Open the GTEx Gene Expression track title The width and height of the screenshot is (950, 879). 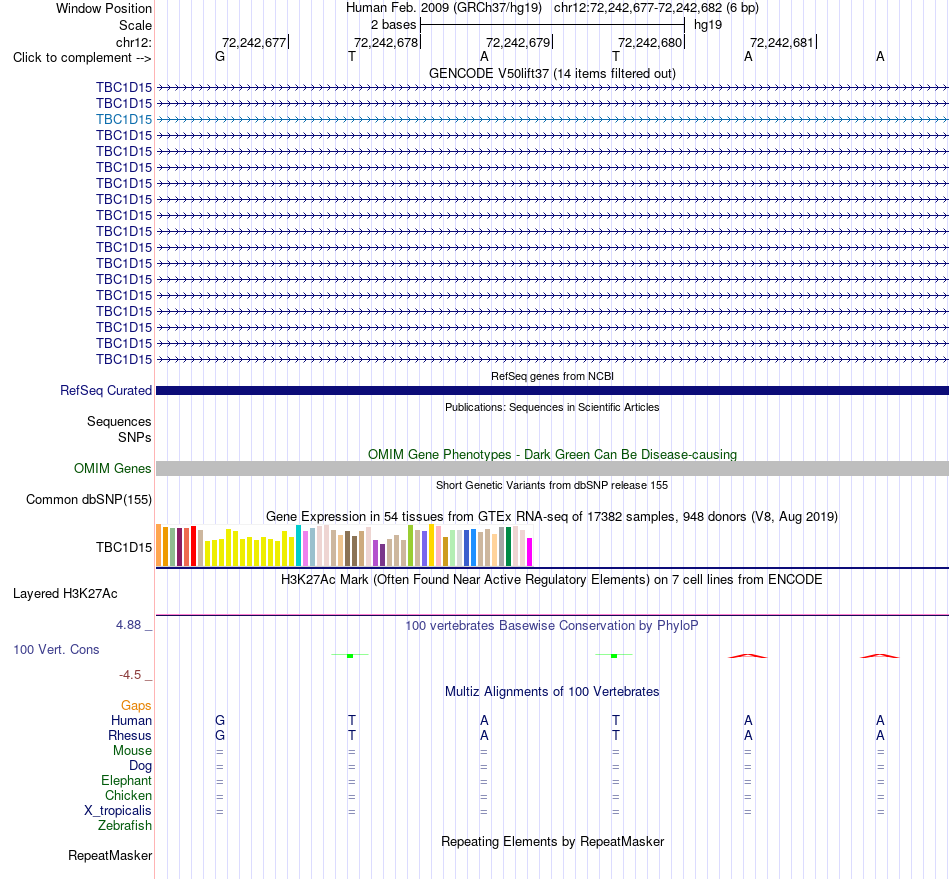(552, 517)
